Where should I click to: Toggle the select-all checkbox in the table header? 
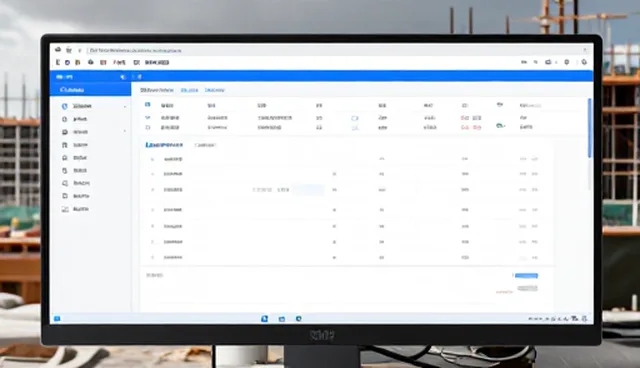148,105
